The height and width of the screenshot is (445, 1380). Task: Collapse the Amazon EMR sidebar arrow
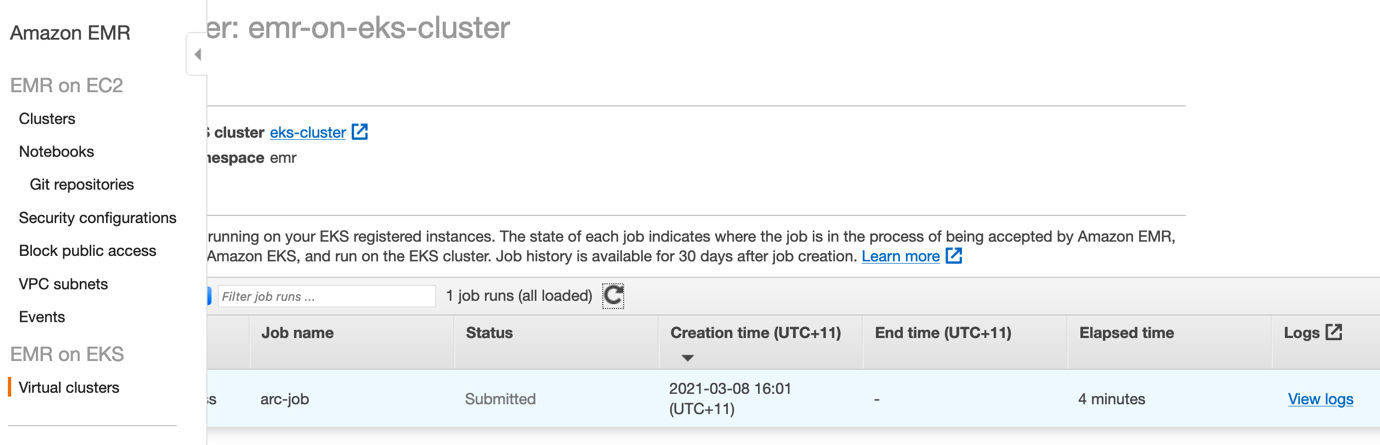(197, 54)
